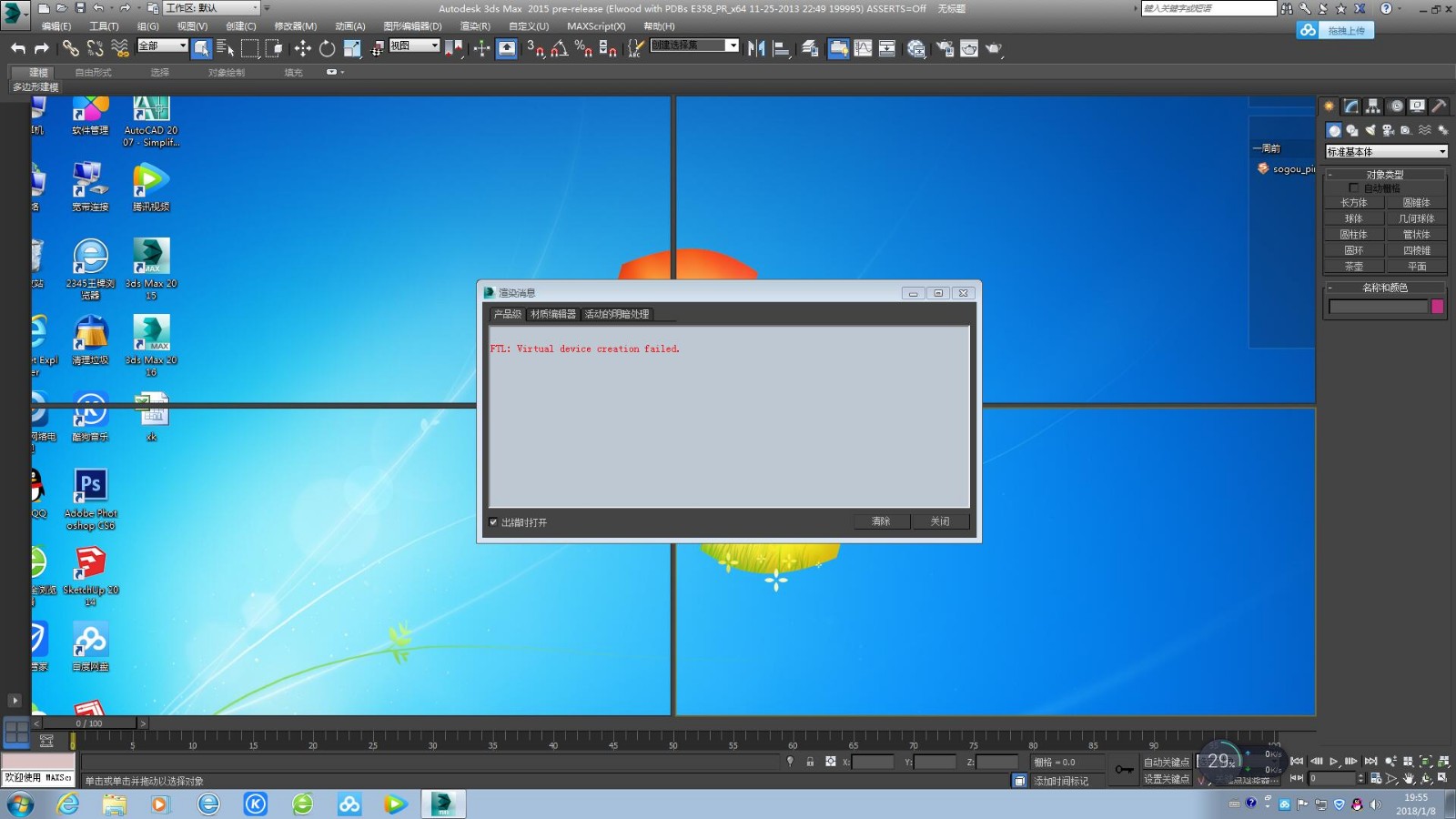Select the Select and Link tool
This screenshot has width=1456, height=819.
pyautogui.click(x=71, y=48)
